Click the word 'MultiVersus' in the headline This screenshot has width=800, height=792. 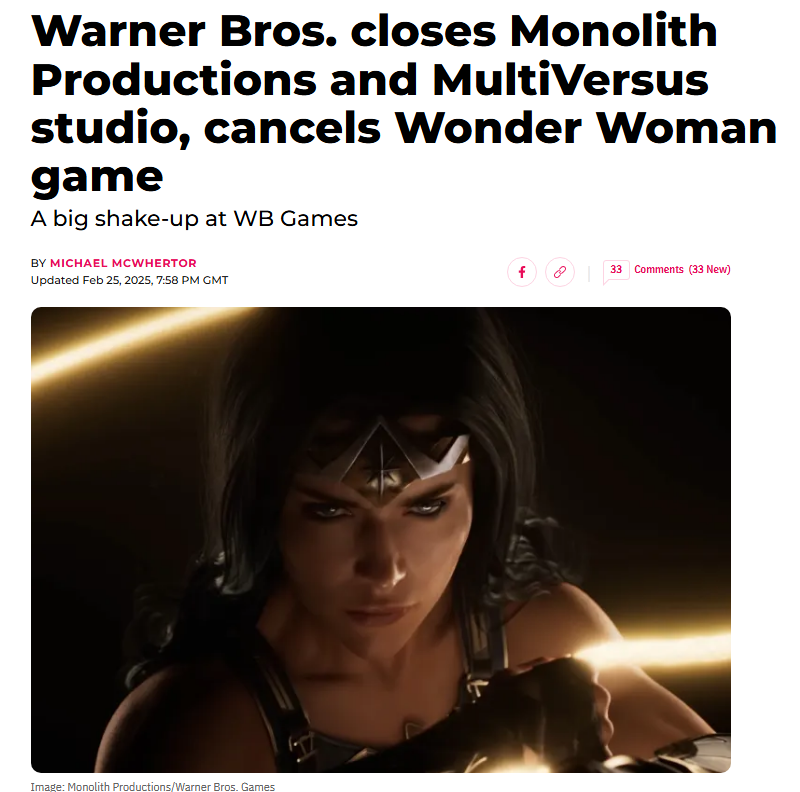pyautogui.click(x=570, y=80)
